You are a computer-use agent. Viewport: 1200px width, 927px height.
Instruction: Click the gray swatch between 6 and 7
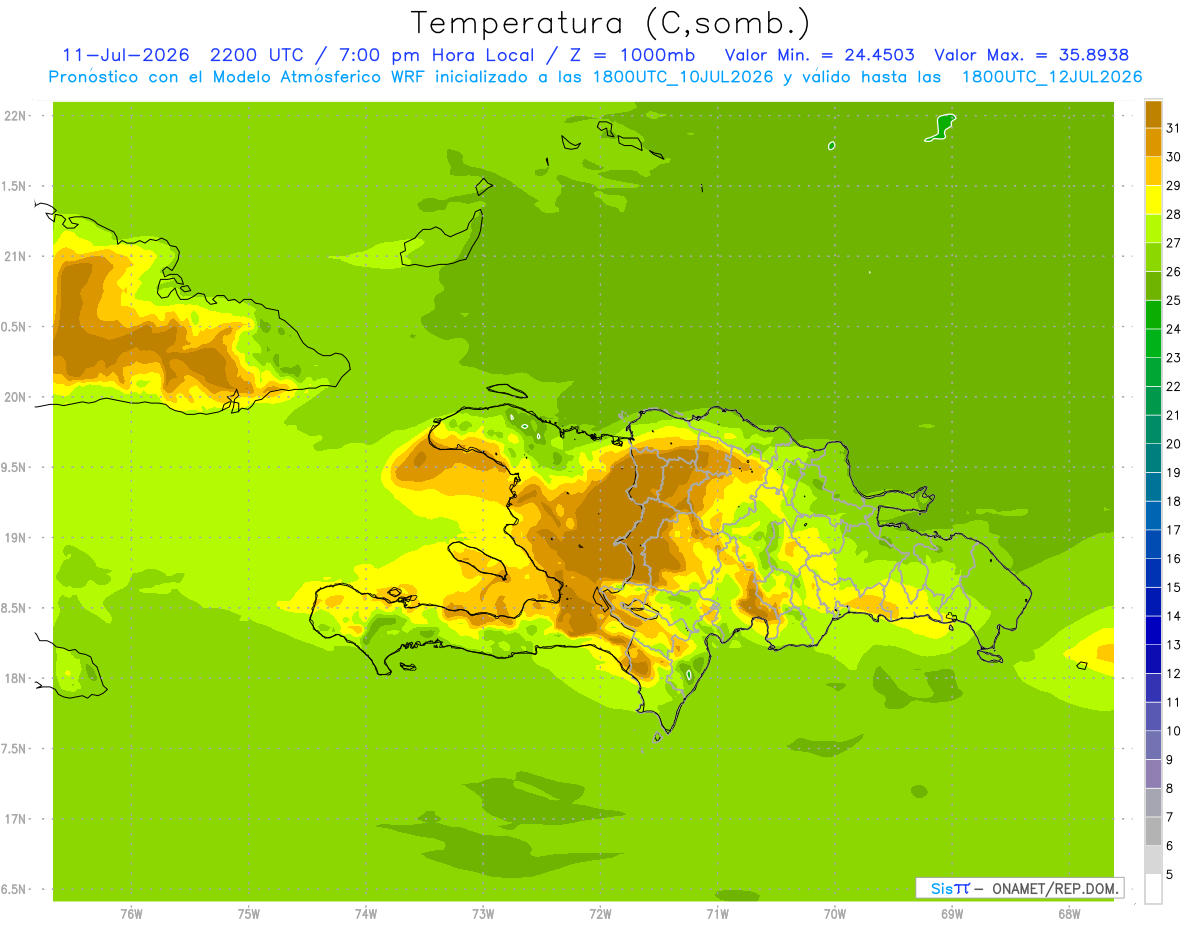(x=1153, y=831)
